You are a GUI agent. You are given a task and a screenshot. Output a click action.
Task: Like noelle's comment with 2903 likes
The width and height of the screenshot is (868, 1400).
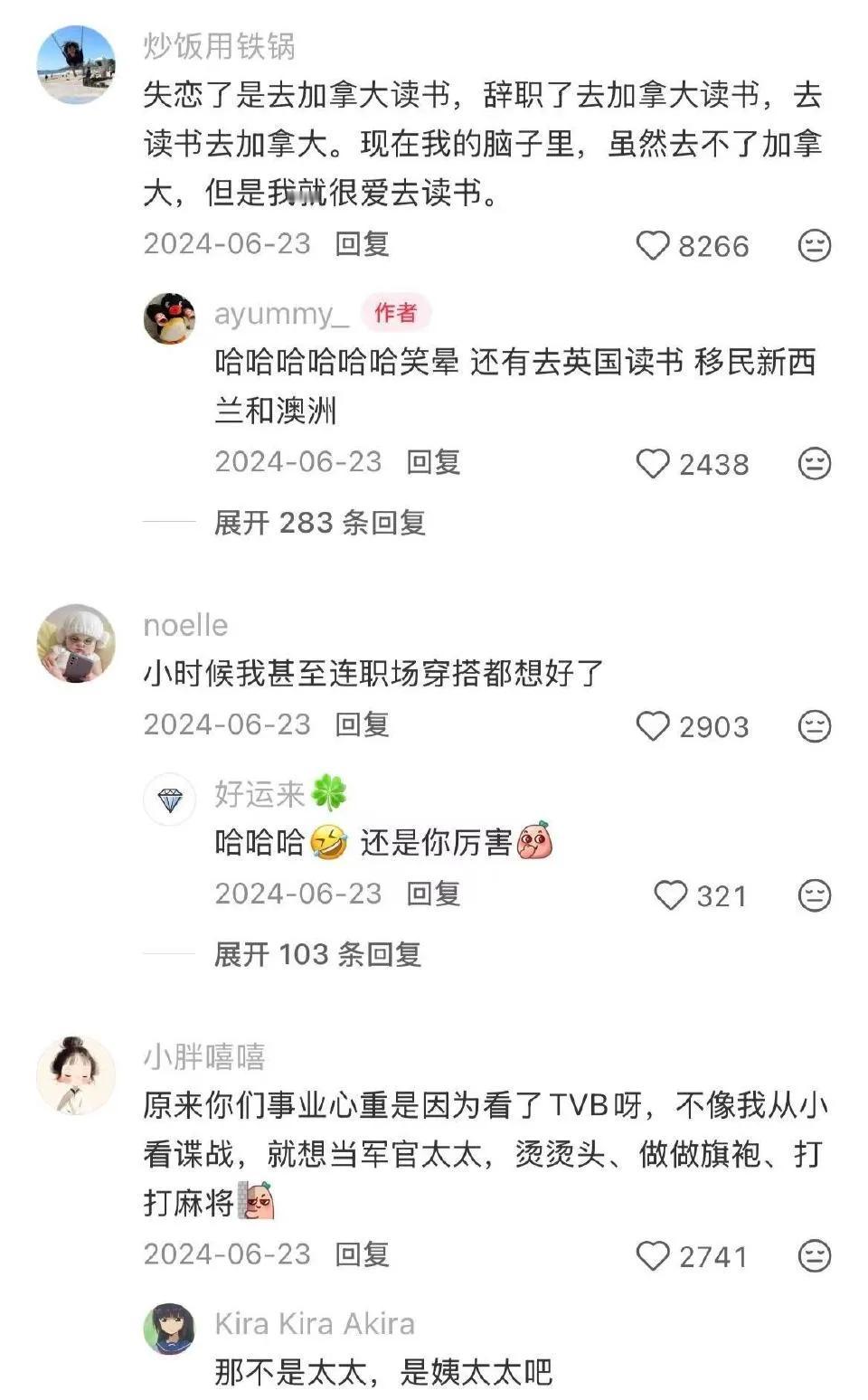click(652, 726)
